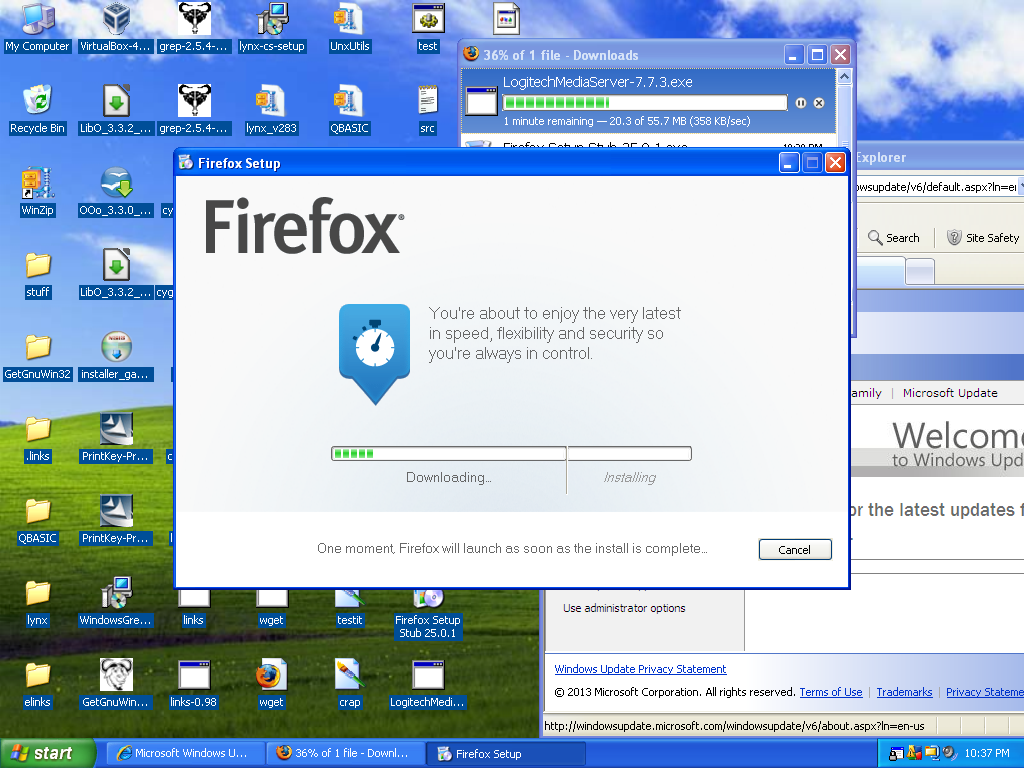Image resolution: width=1024 pixels, height=768 pixels.
Task: Open the Windows Update Privacy Statement link
Action: pos(640,669)
